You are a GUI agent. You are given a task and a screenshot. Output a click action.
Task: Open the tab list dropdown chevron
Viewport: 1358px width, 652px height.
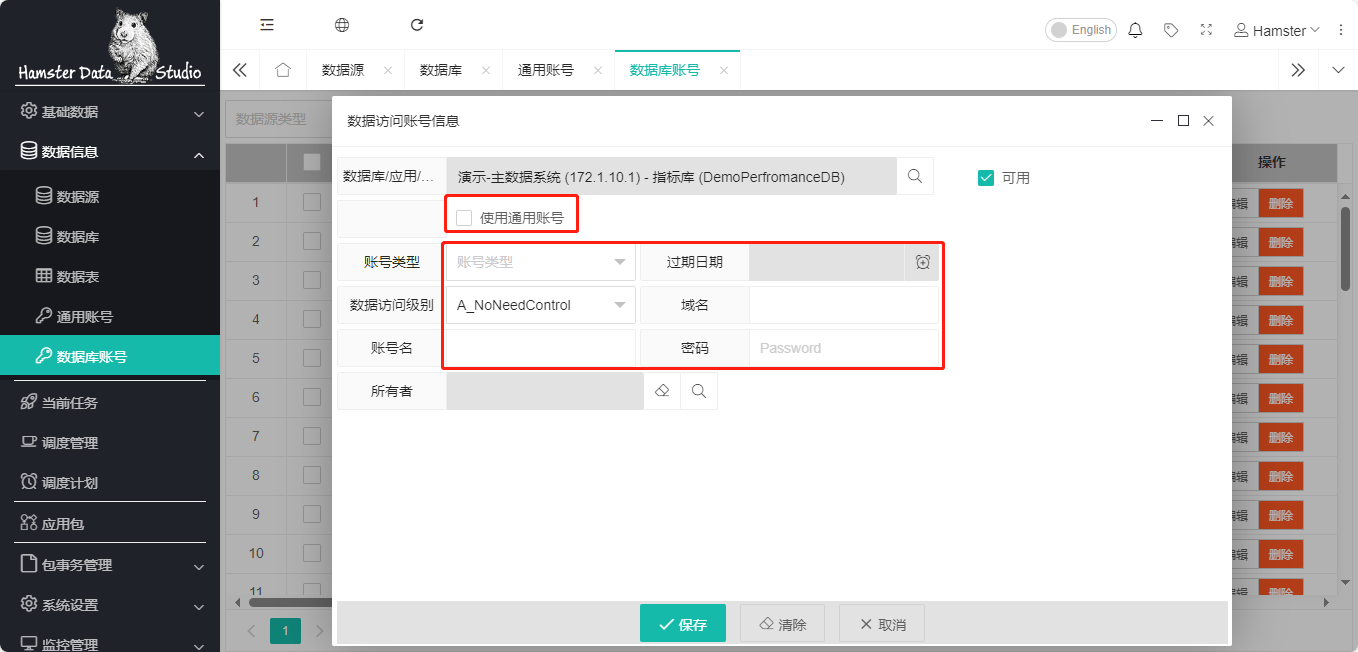pyautogui.click(x=1339, y=70)
